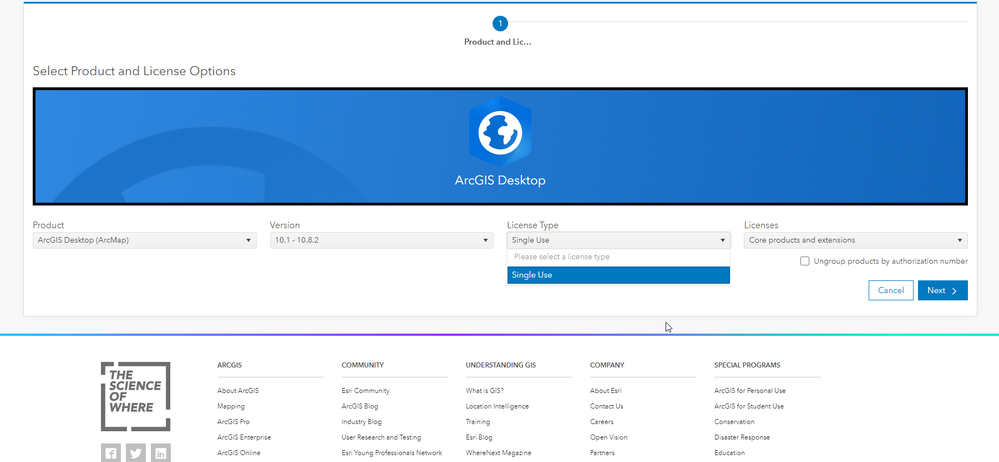Open Disaster Response footer link
Screen dimensions: 999x462
point(742,438)
